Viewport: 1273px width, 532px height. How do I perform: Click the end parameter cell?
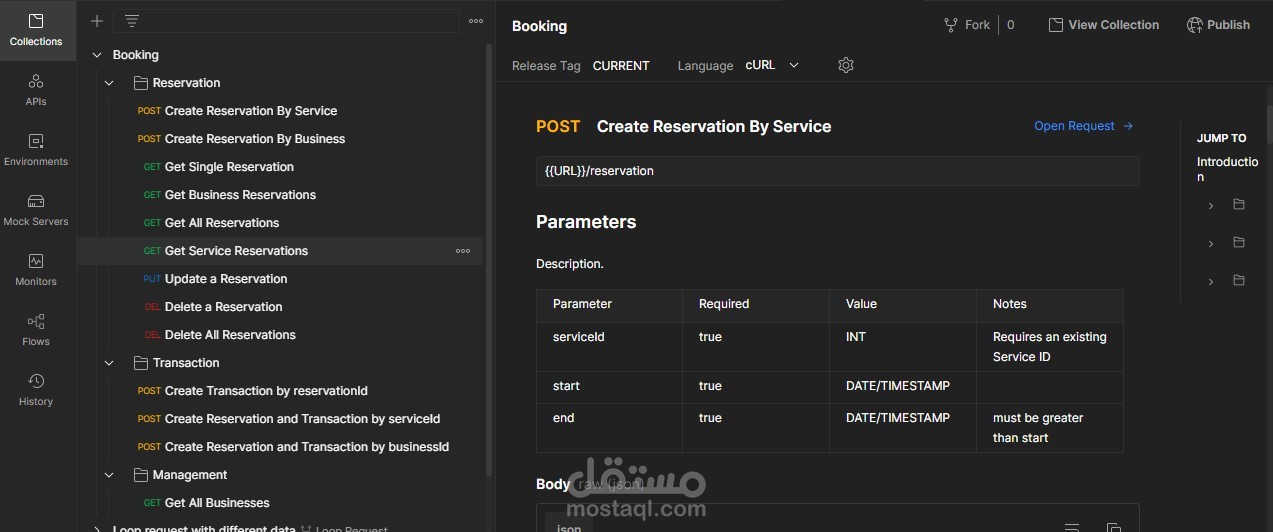tap(610, 428)
